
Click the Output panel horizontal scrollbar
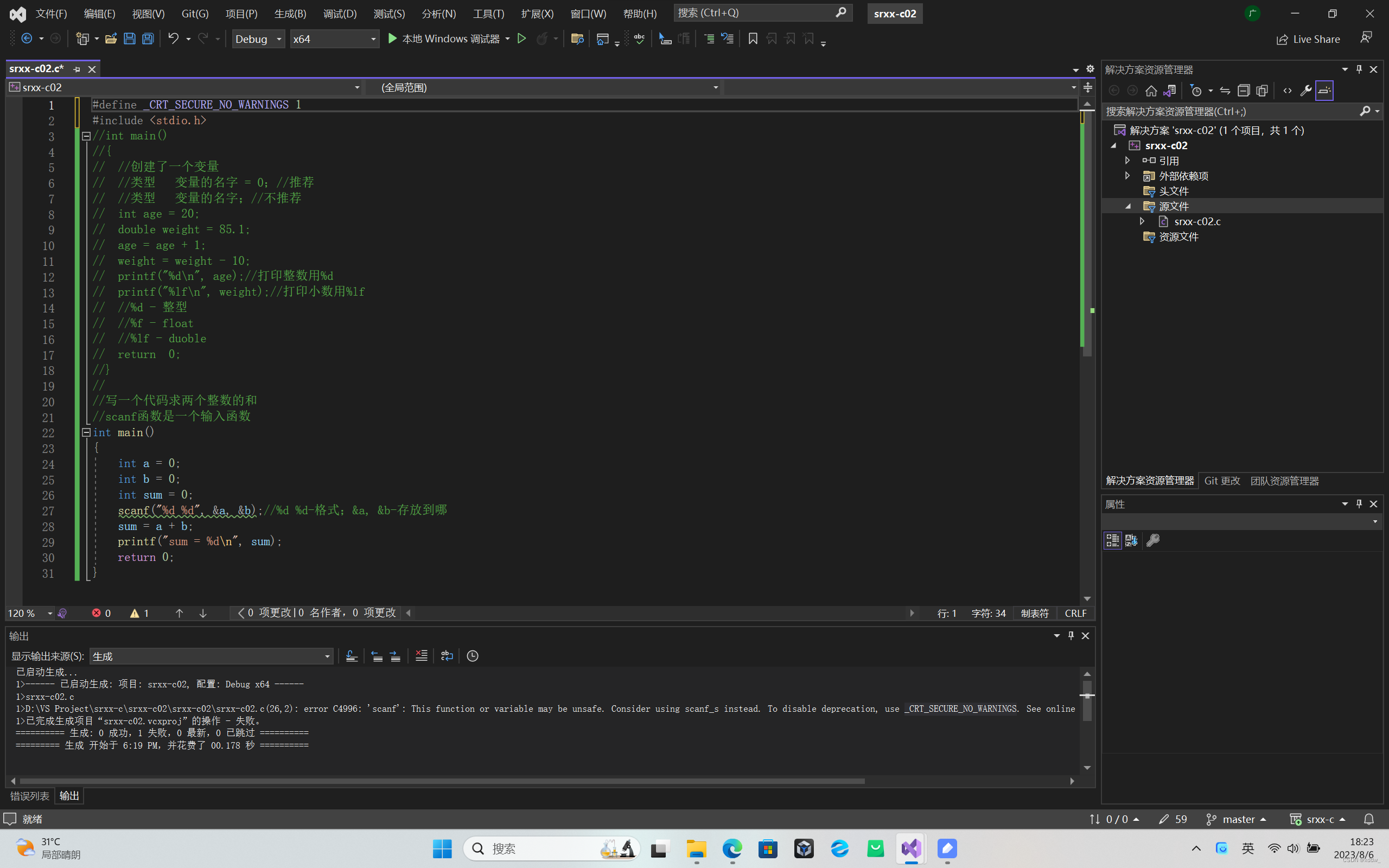tap(442, 781)
